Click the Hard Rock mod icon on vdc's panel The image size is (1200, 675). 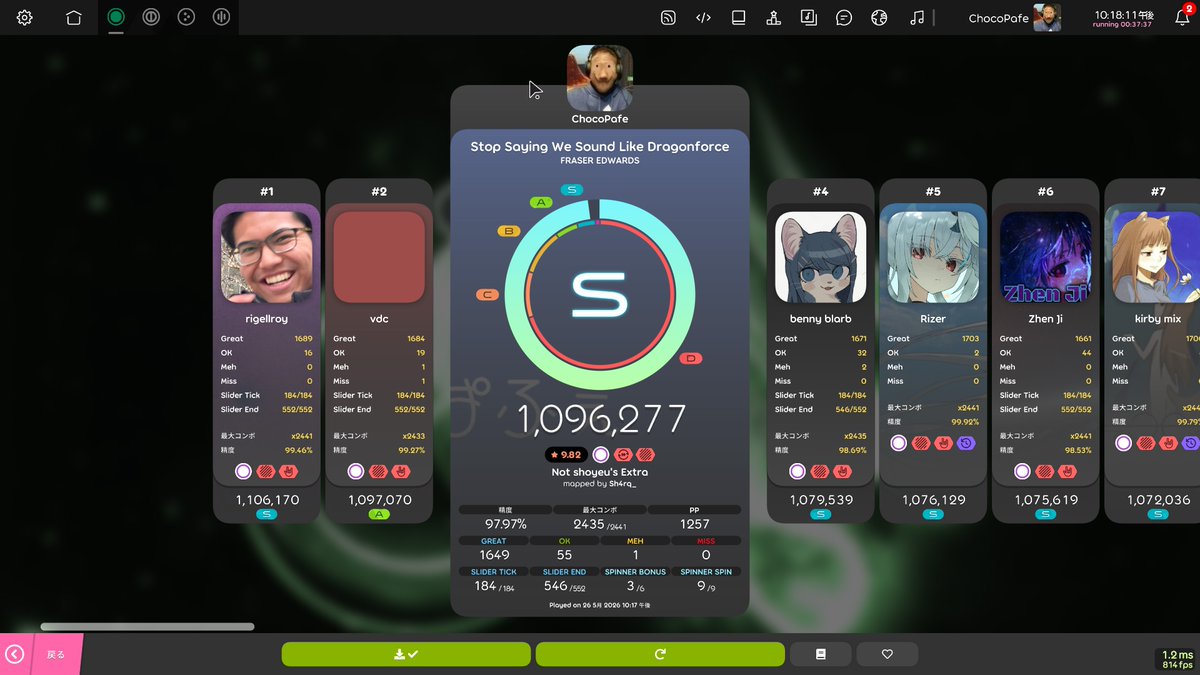tap(402, 471)
